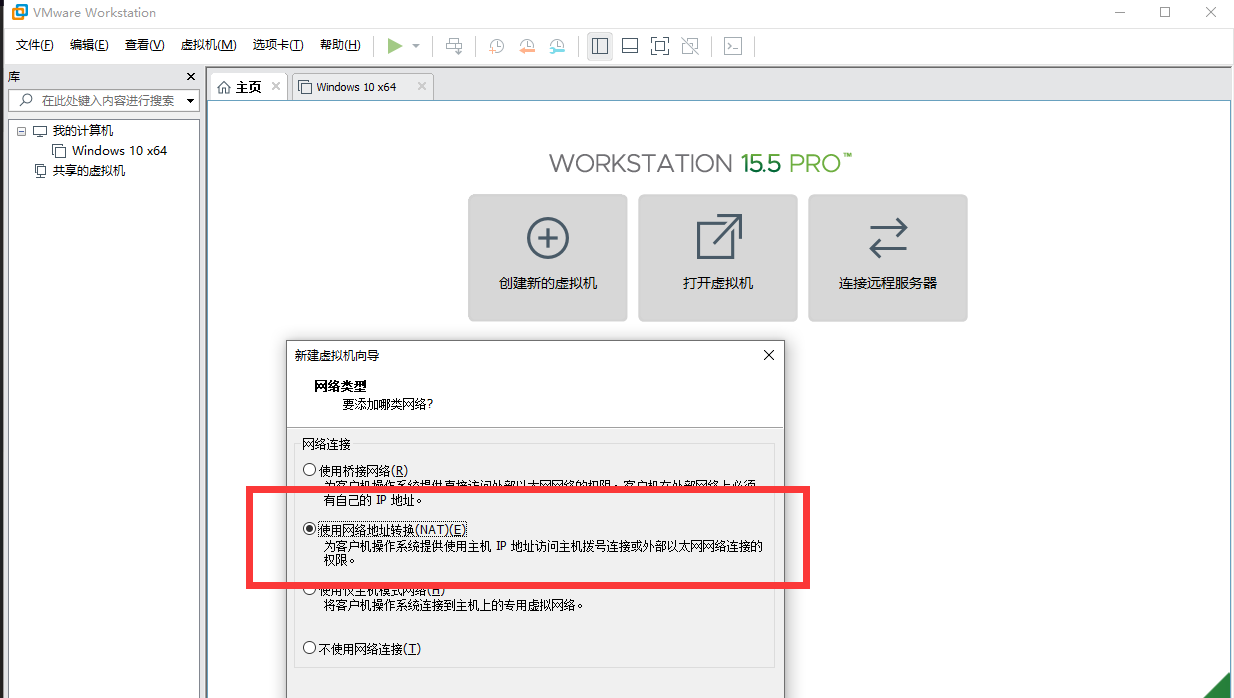Click the green power-on play icon
The image size is (1234, 698).
coord(395,46)
